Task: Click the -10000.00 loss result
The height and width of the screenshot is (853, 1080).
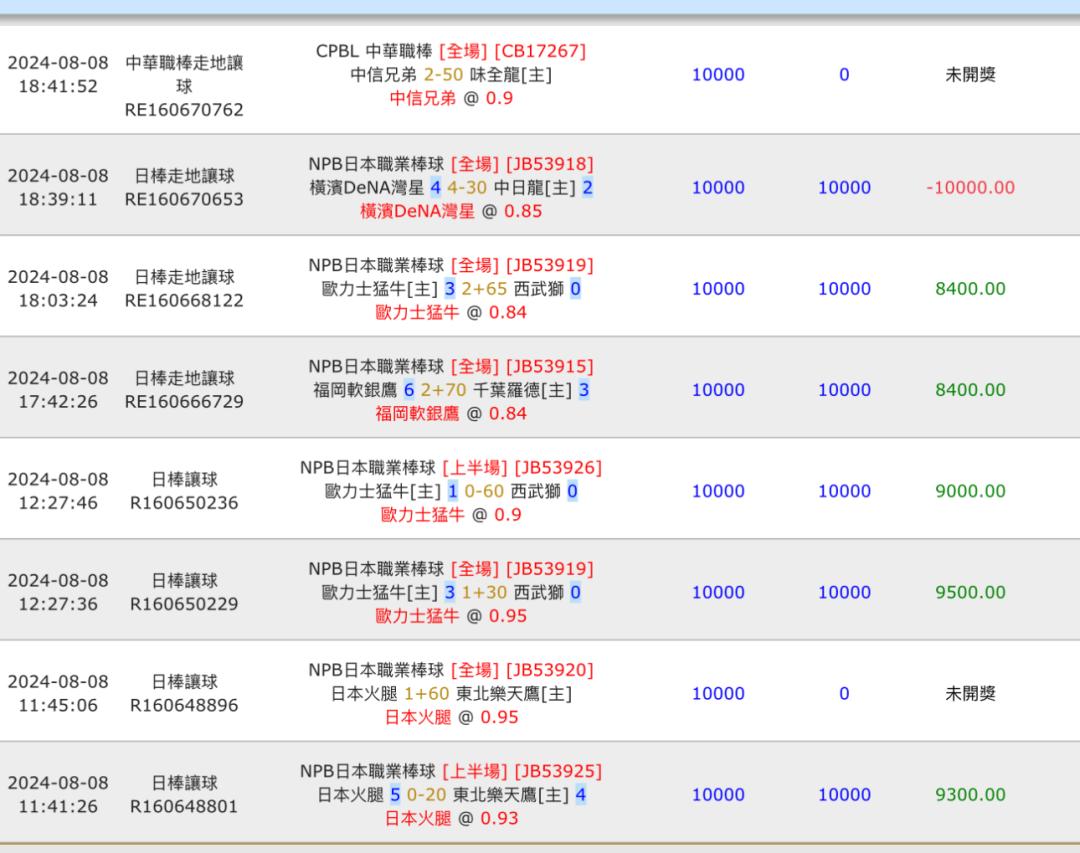Action: 970,187
